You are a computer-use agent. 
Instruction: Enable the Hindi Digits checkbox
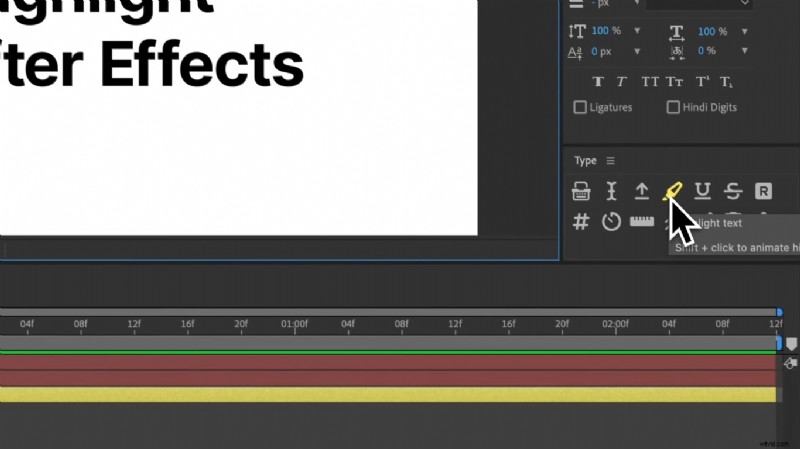tap(673, 107)
